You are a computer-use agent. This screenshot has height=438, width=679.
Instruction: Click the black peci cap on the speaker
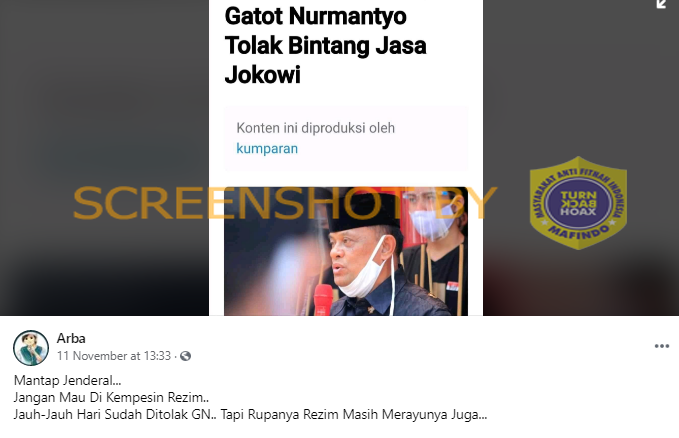coord(363,212)
